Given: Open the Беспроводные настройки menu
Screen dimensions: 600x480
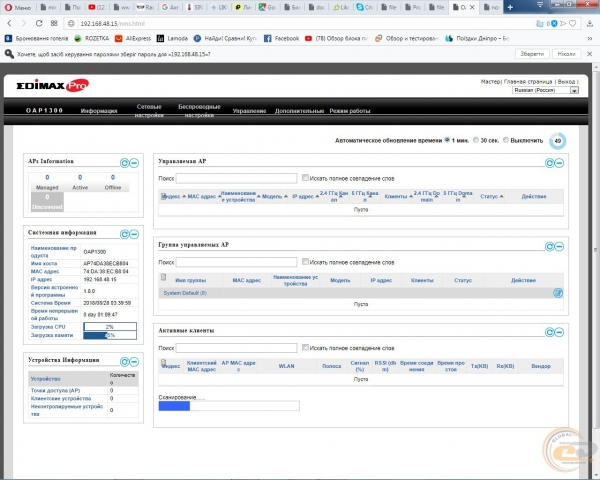Looking at the screenshot, I should pos(199,111).
